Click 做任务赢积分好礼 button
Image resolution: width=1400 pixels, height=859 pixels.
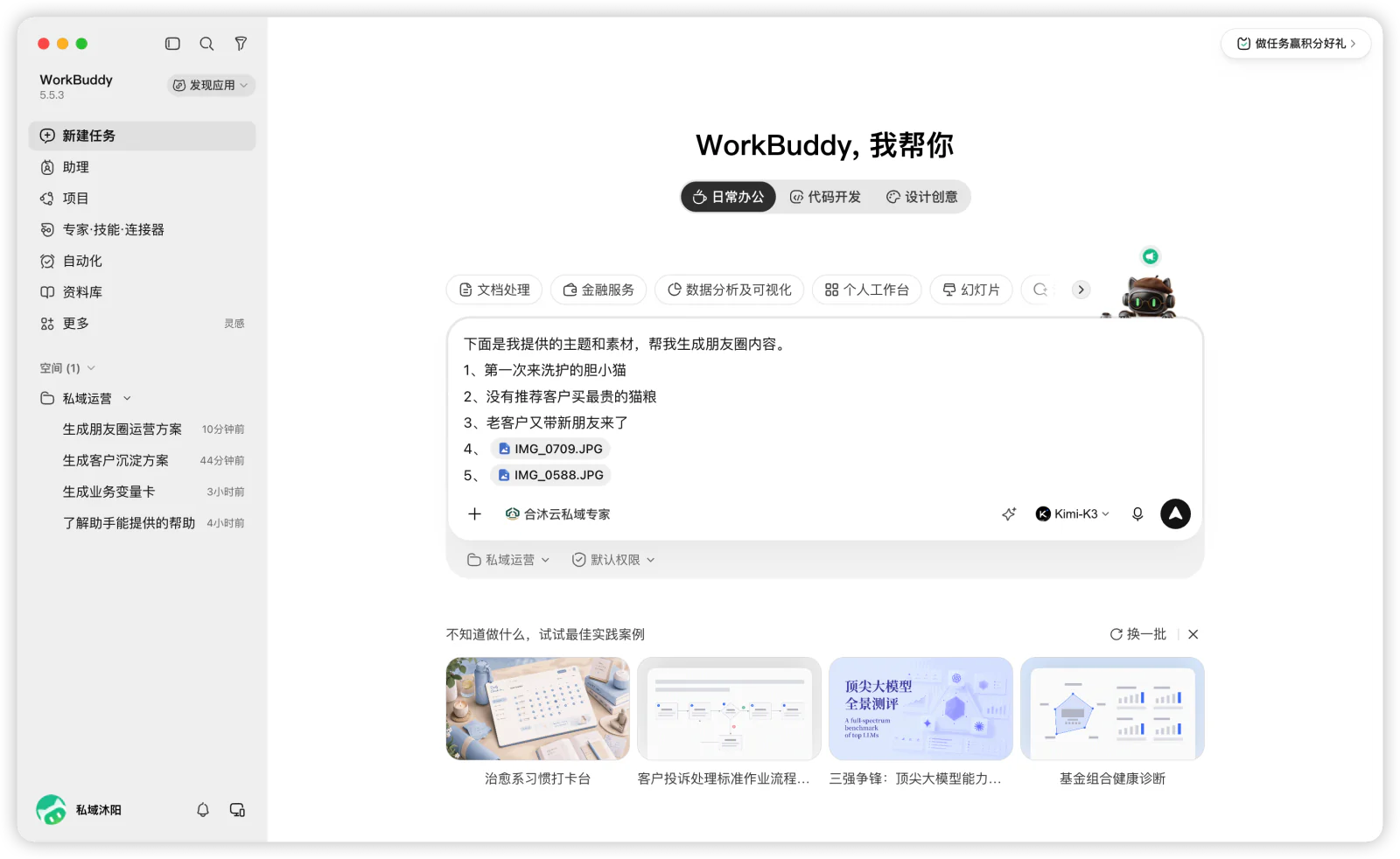pyautogui.click(x=1296, y=44)
